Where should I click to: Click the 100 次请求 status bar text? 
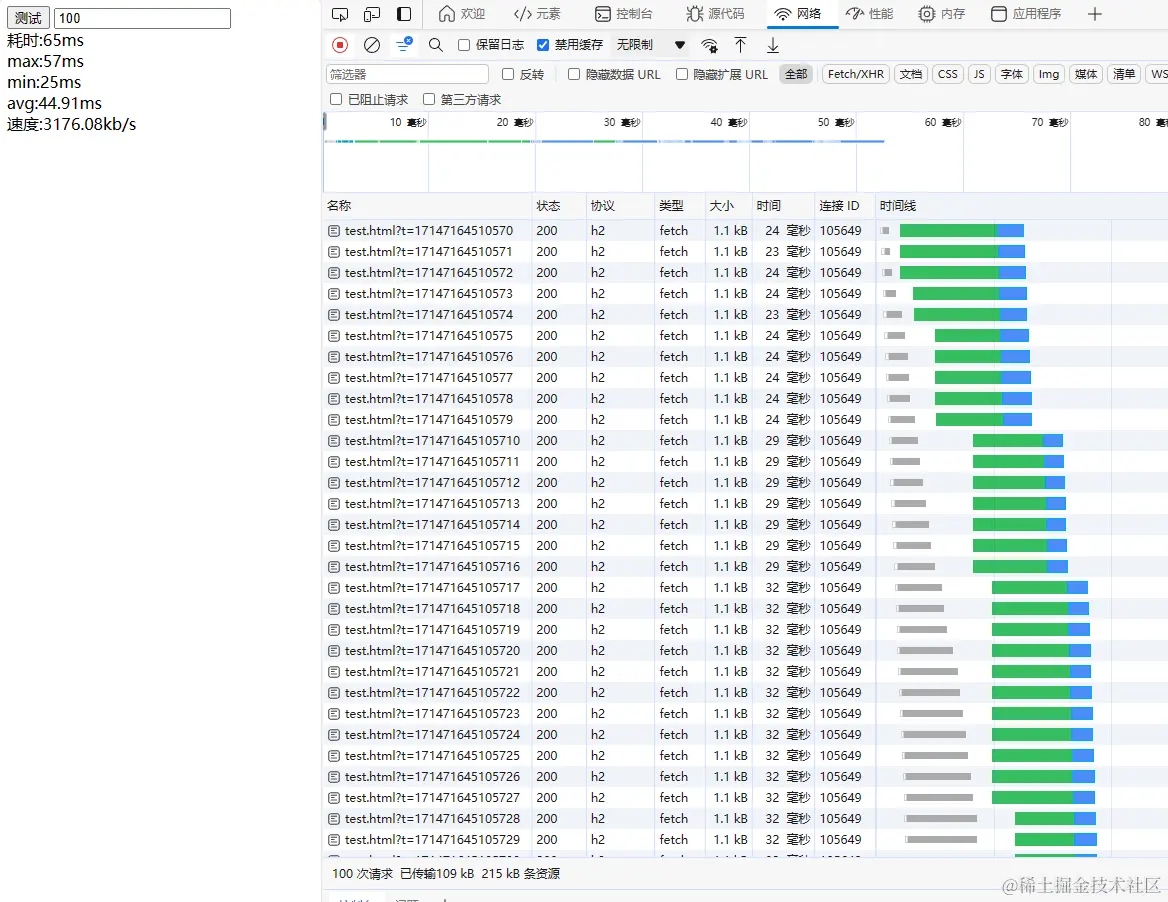[362, 874]
